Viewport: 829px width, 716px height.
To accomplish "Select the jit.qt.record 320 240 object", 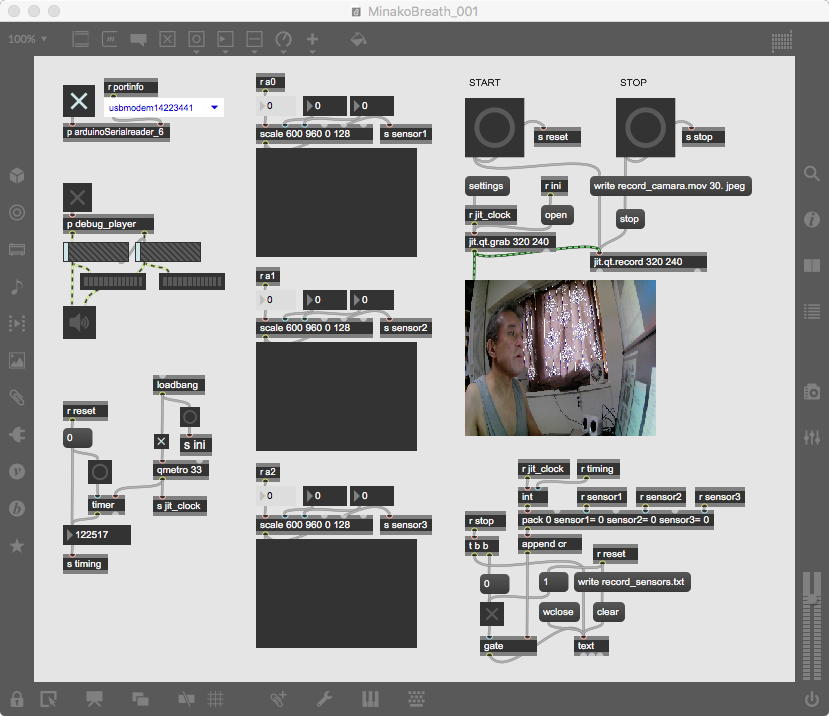I will coord(648,262).
